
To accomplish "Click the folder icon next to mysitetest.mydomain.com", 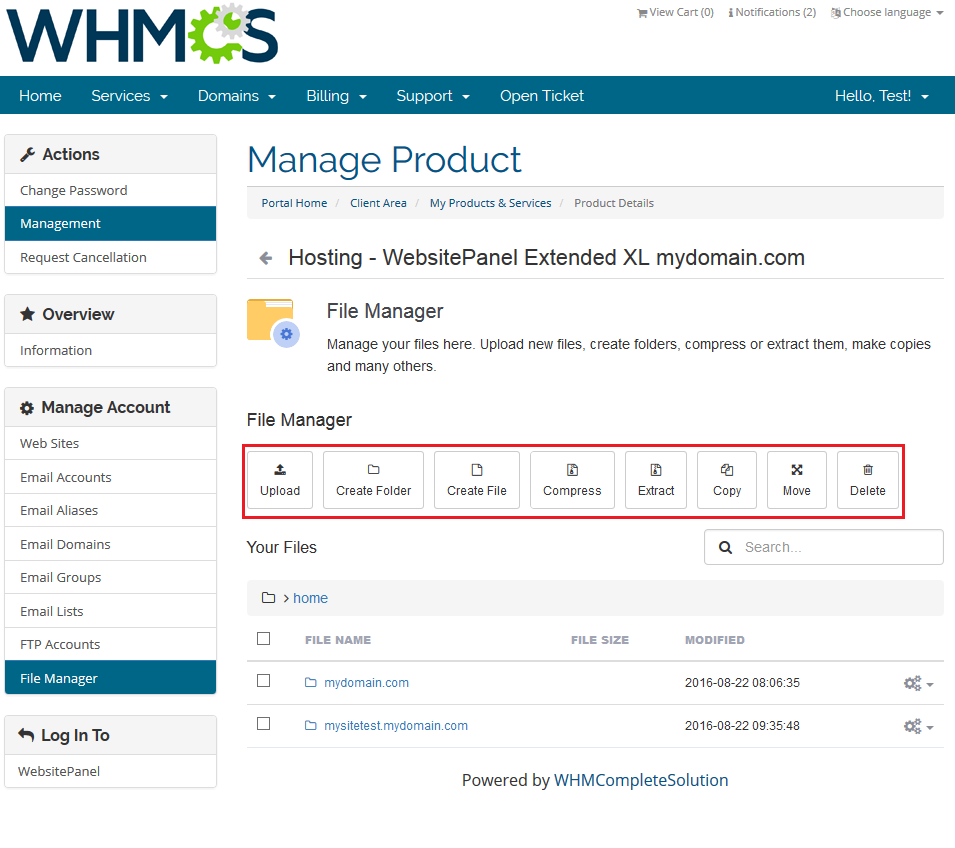I will [x=311, y=725].
